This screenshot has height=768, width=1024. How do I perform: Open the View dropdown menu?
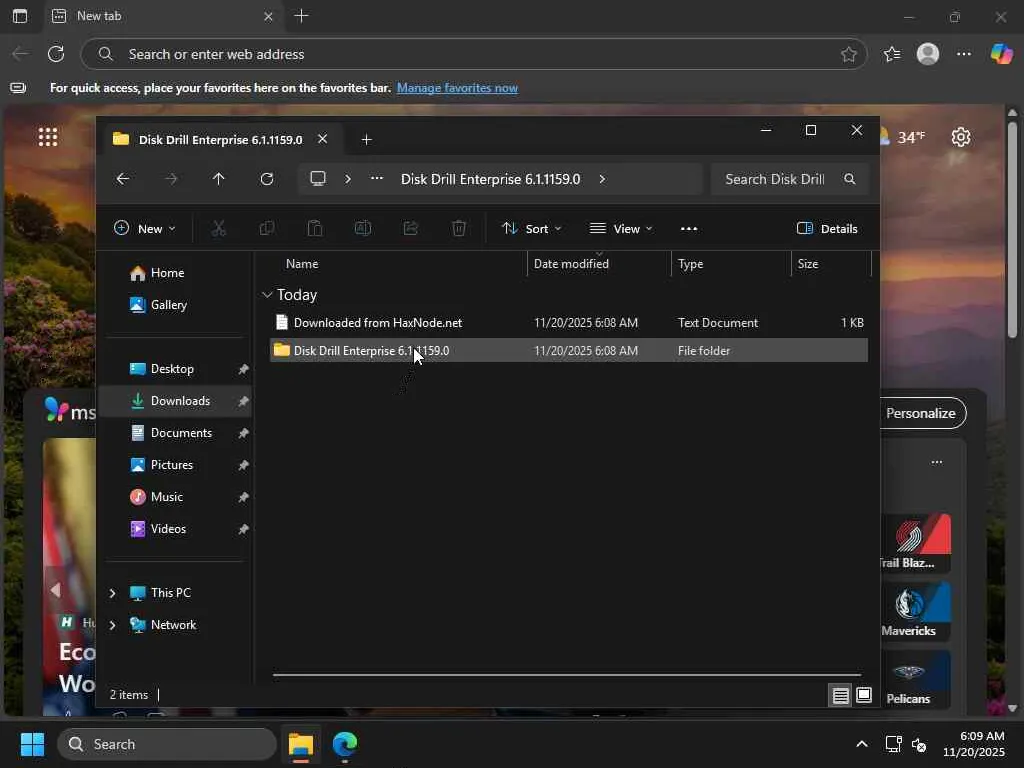(620, 229)
